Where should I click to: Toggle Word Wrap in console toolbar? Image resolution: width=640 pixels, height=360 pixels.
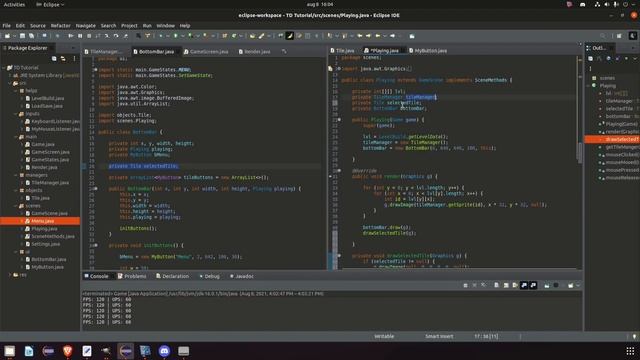click(515, 285)
